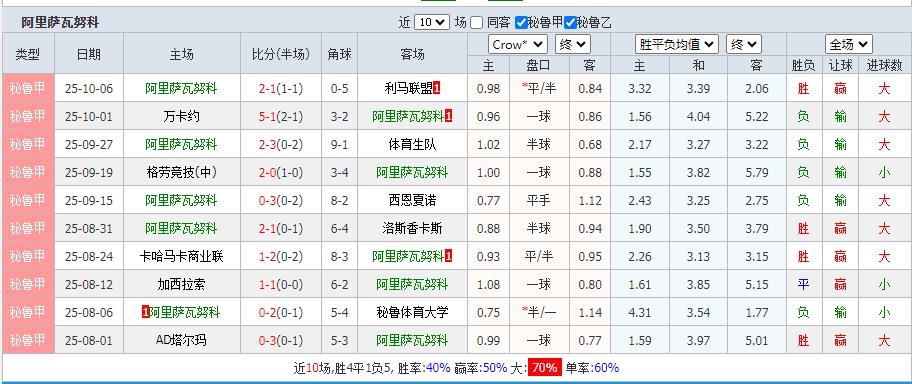The image size is (912, 384).
Task: Click score 2-0(1-0) in 格劳竞技 row
Action: [281, 173]
